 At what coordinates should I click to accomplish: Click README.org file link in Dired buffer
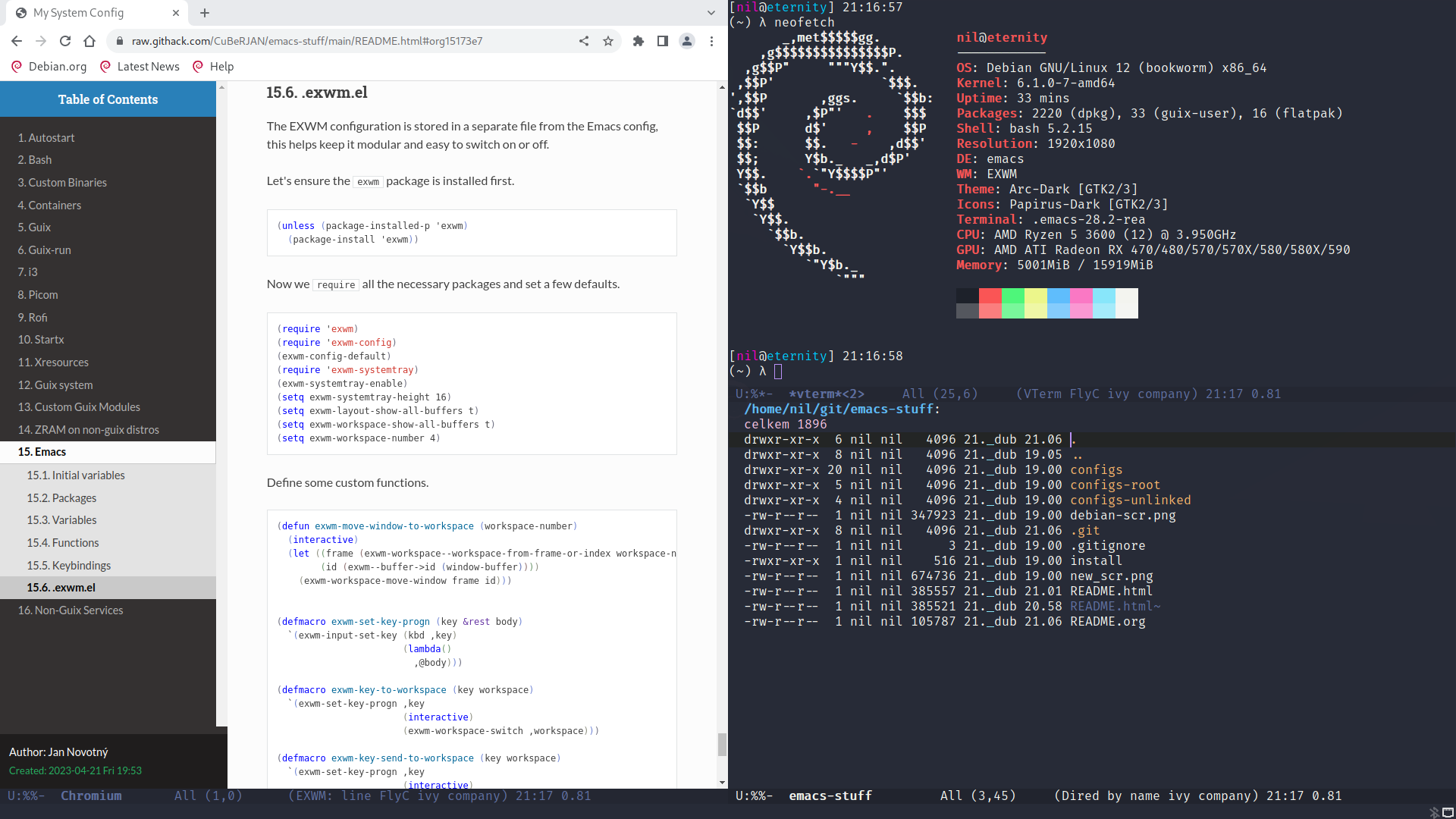click(x=1107, y=621)
